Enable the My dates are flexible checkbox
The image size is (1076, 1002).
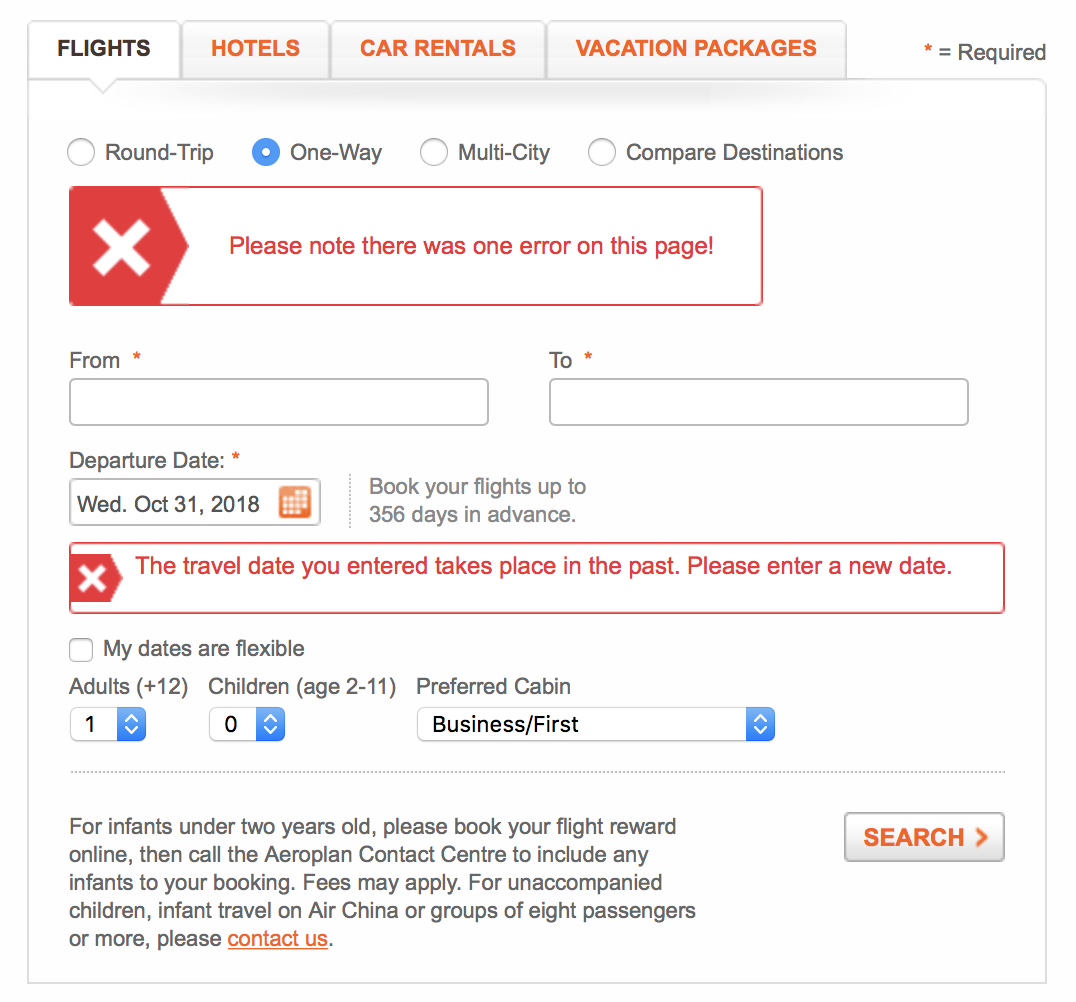click(81, 650)
